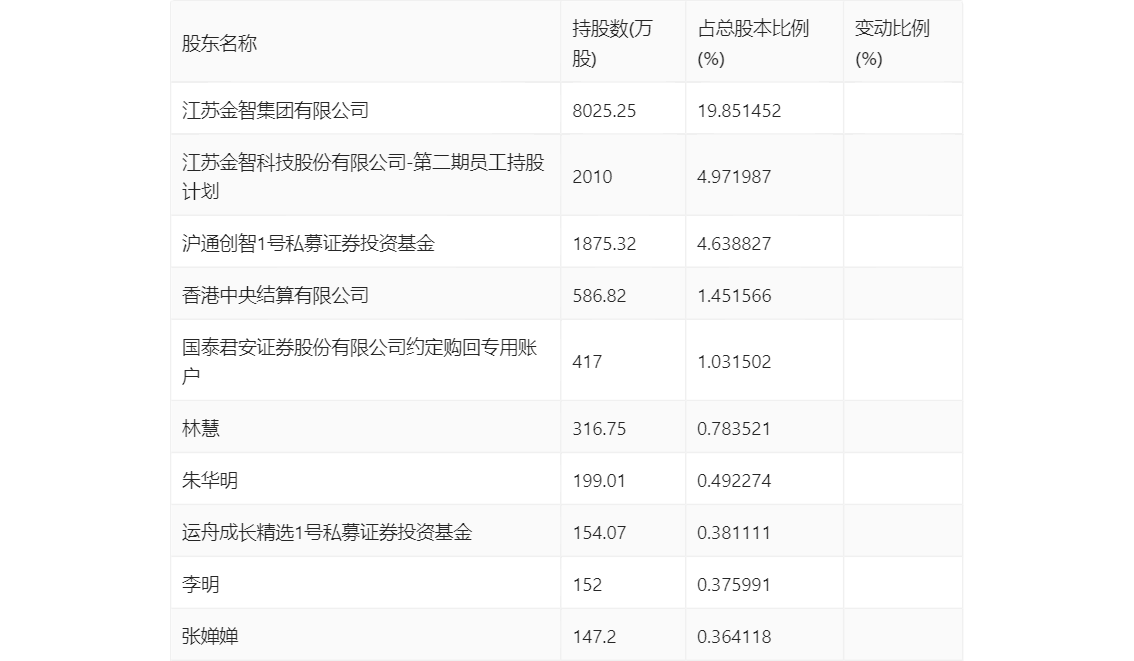Image resolution: width=1134 pixels, height=661 pixels.
Task: Select 江苏金智科技股份有限公司-第二期员工持股计划 cell
Action: pyautogui.click(x=363, y=176)
